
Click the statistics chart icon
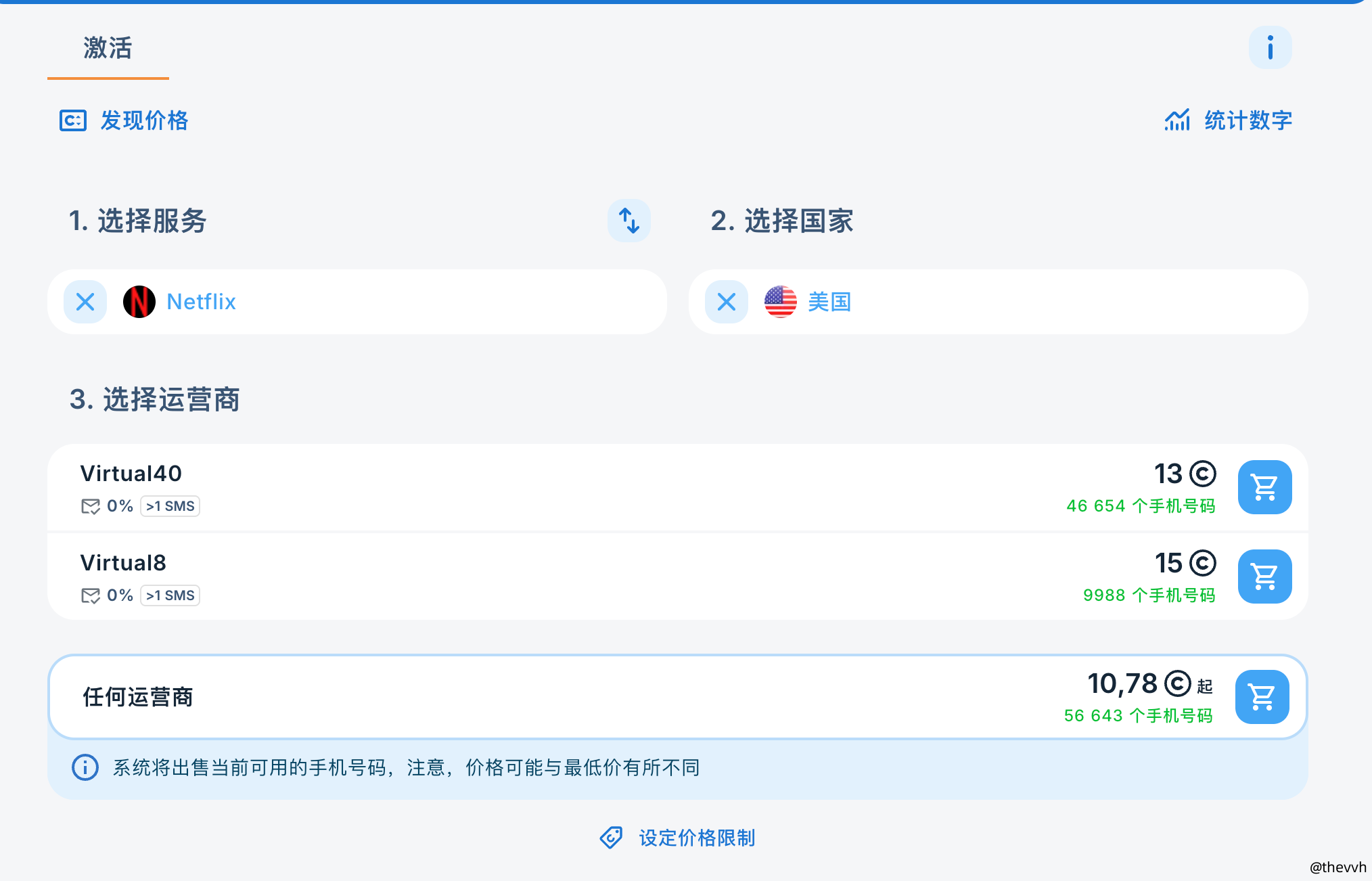point(1177,120)
